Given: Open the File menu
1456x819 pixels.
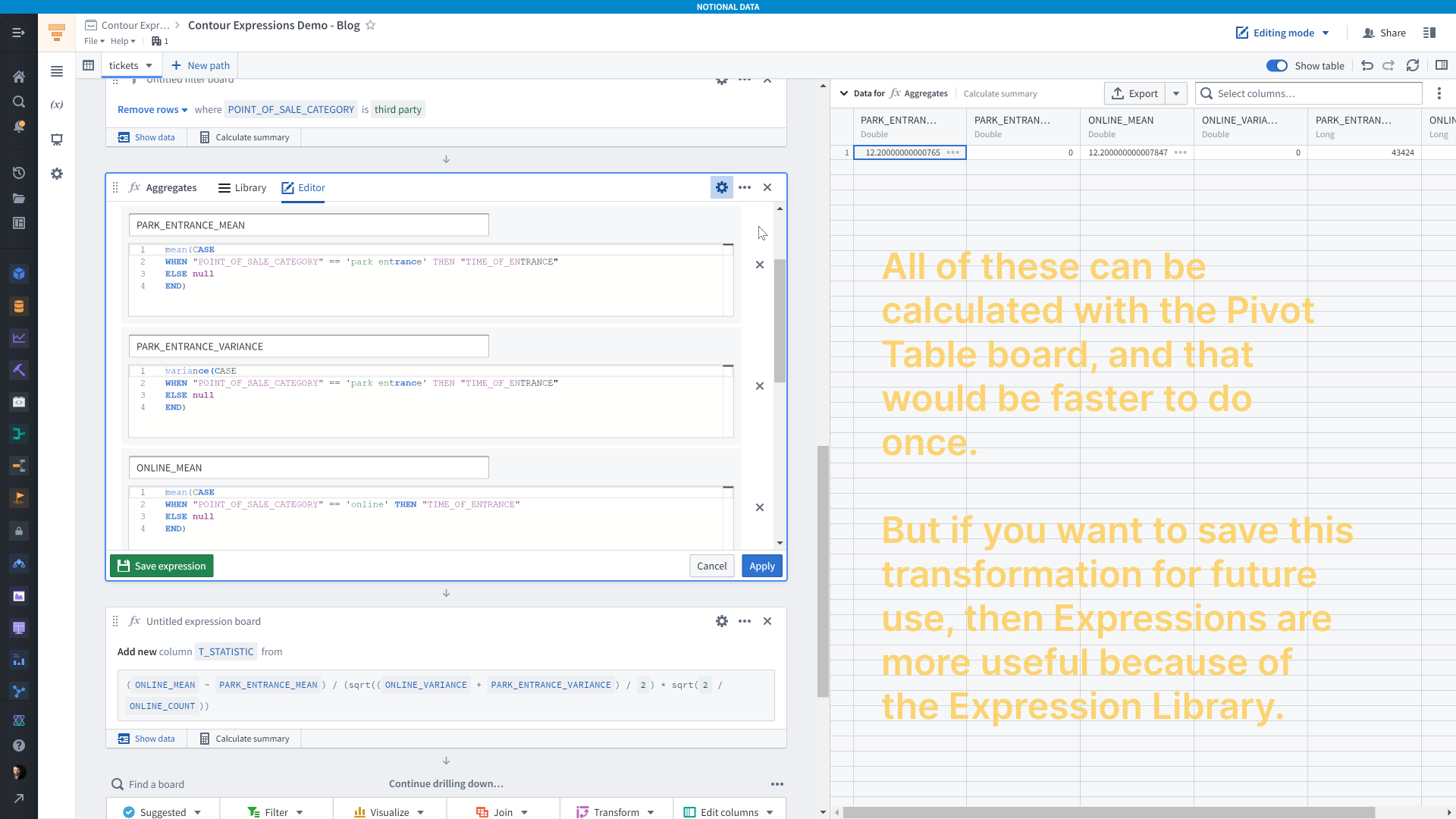Looking at the screenshot, I should point(94,41).
